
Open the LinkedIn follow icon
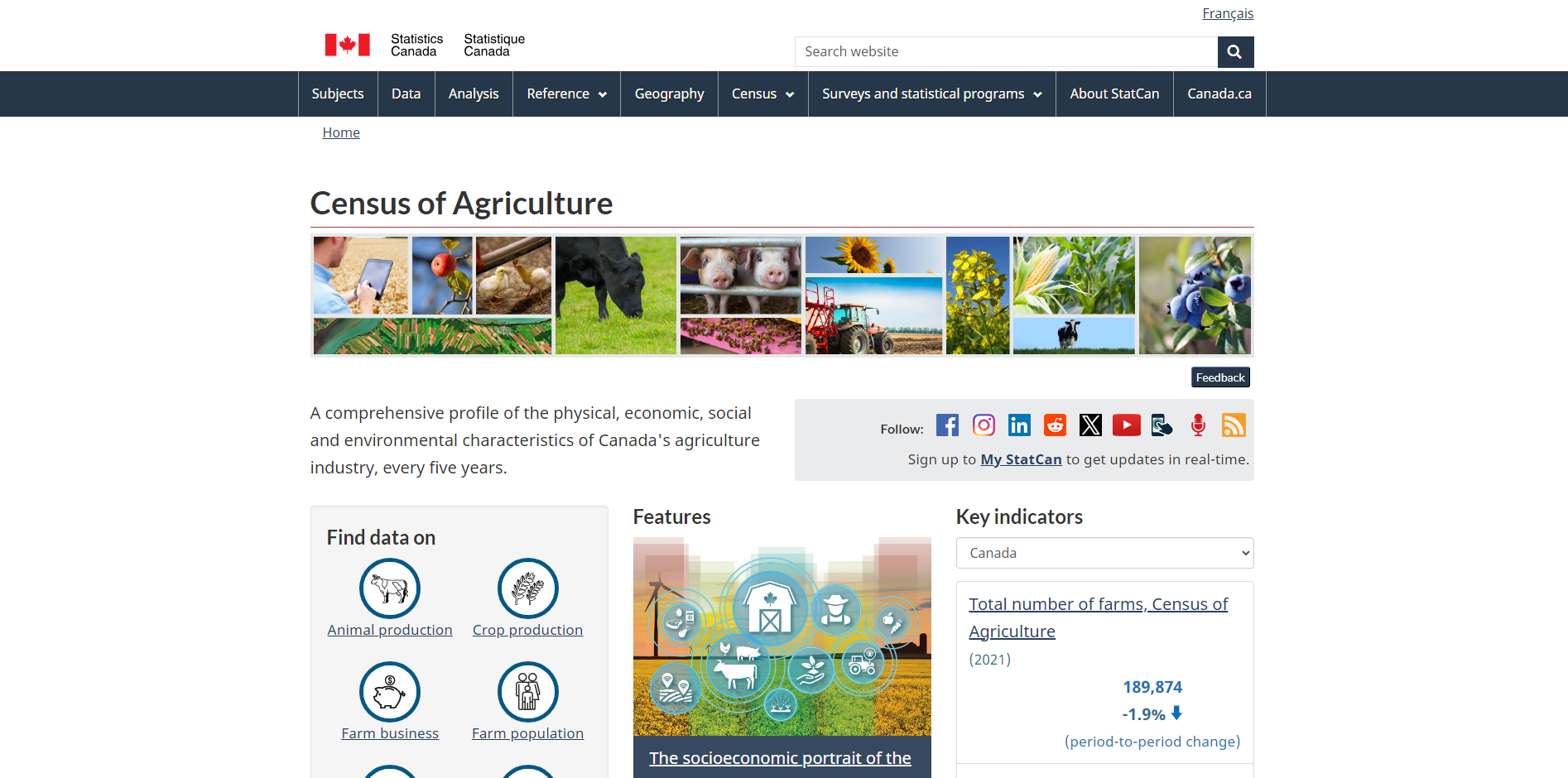point(1019,425)
